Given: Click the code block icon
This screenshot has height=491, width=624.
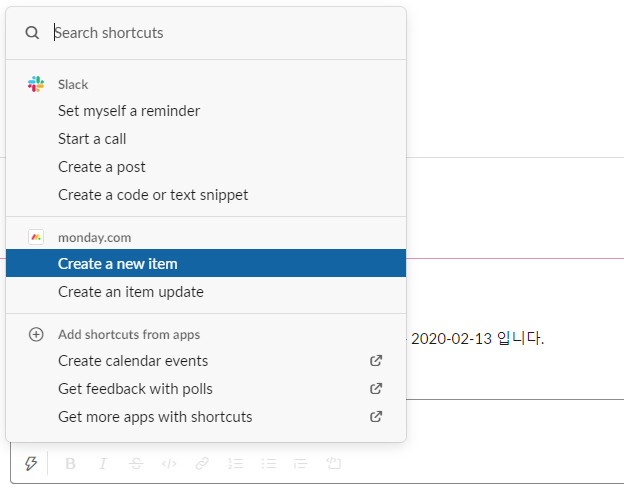Looking at the screenshot, I should pos(333,463).
